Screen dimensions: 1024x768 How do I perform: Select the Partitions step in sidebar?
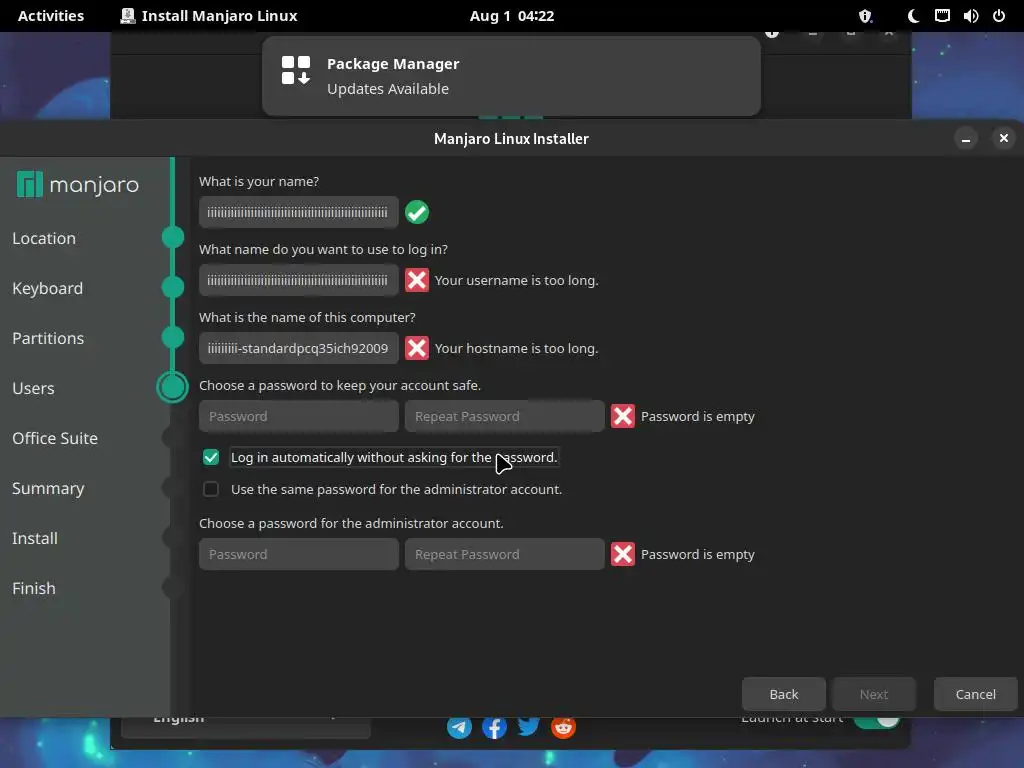48,338
